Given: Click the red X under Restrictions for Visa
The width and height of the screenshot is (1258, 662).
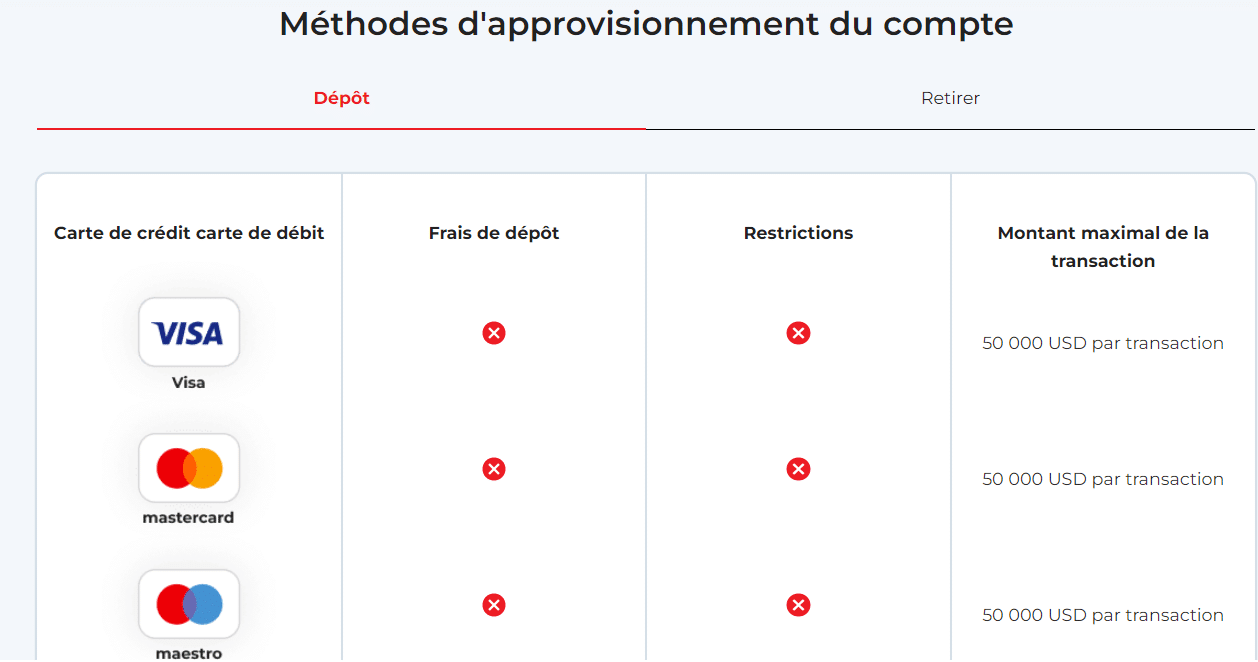Looking at the screenshot, I should pyautogui.click(x=798, y=333).
